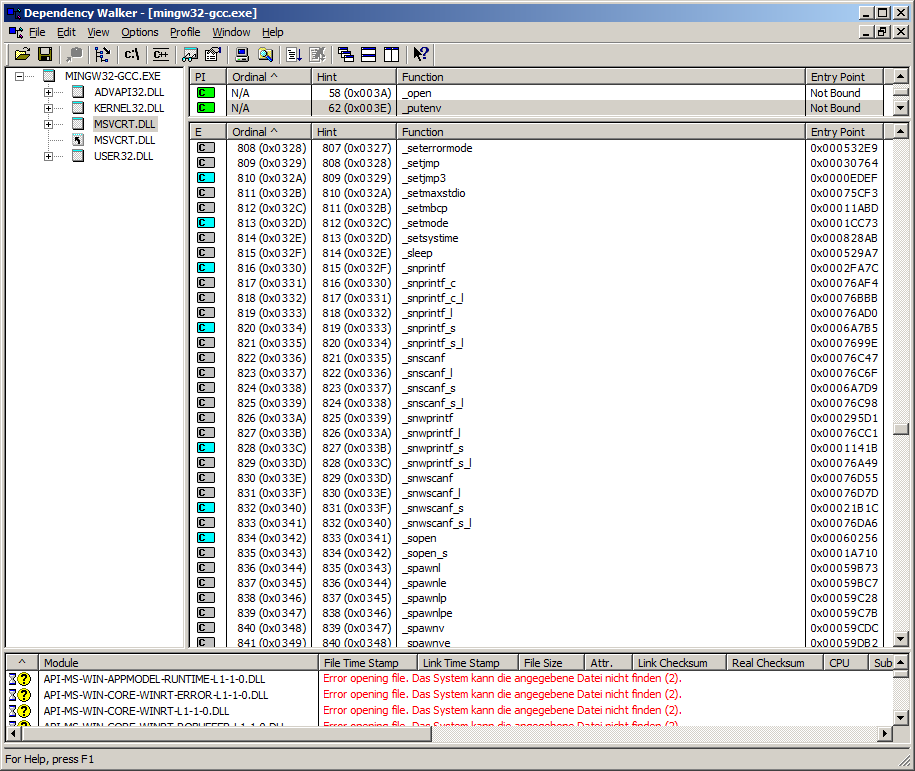This screenshot has width=915, height=771.
Task: Select the _spawnlp export row
Action: point(537,598)
